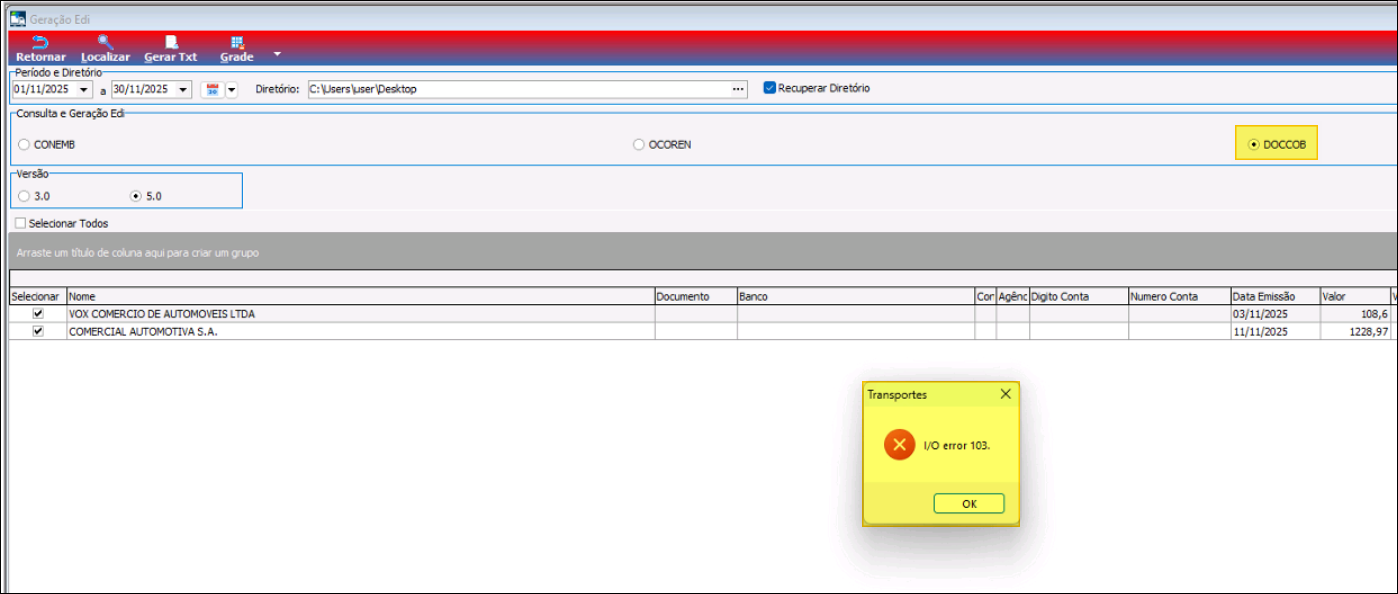Browse directory with the ellipsis button
This screenshot has width=1398, height=594.
point(738,89)
